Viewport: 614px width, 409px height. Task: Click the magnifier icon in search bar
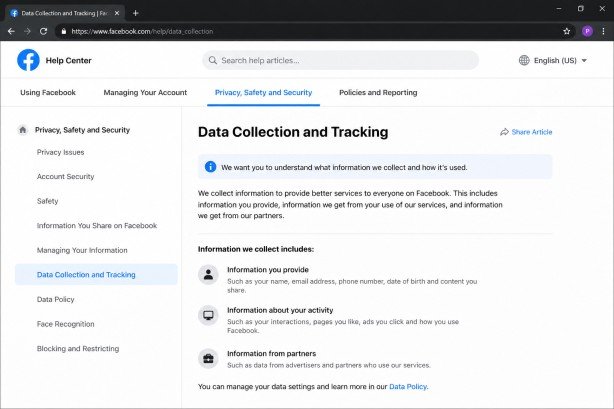(x=213, y=60)
